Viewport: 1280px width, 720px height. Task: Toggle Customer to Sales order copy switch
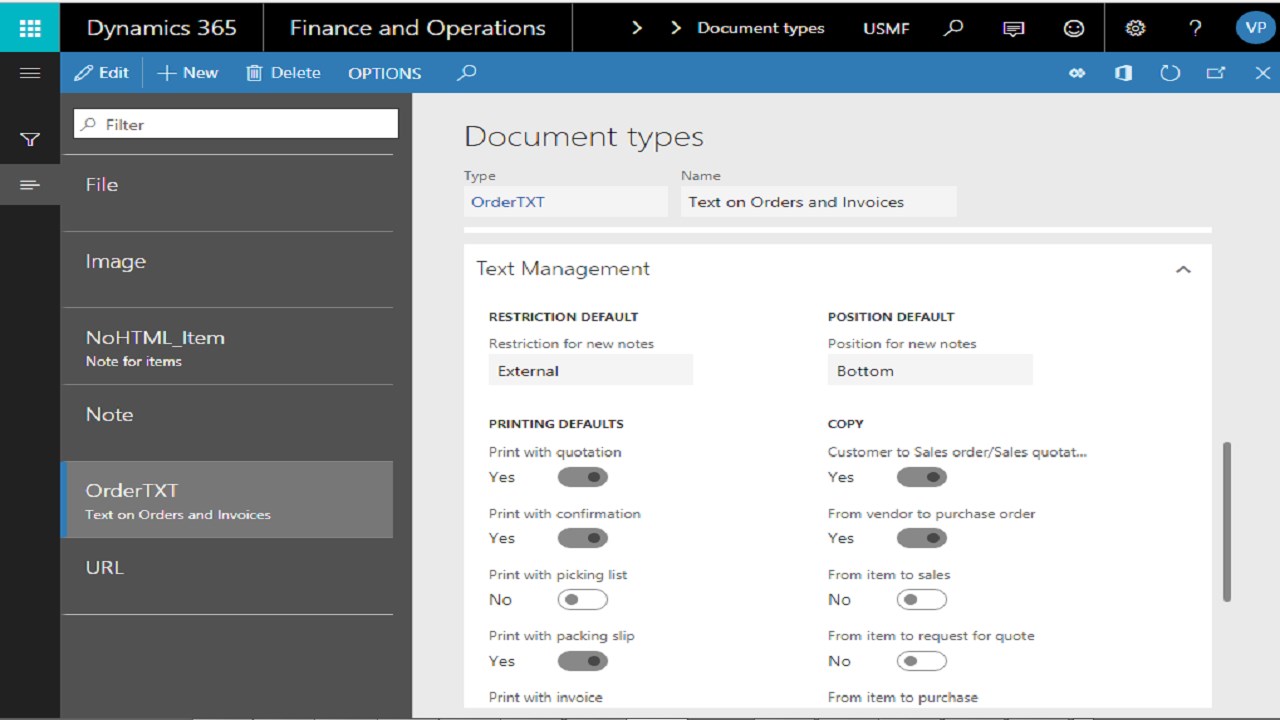click(922, 477)
